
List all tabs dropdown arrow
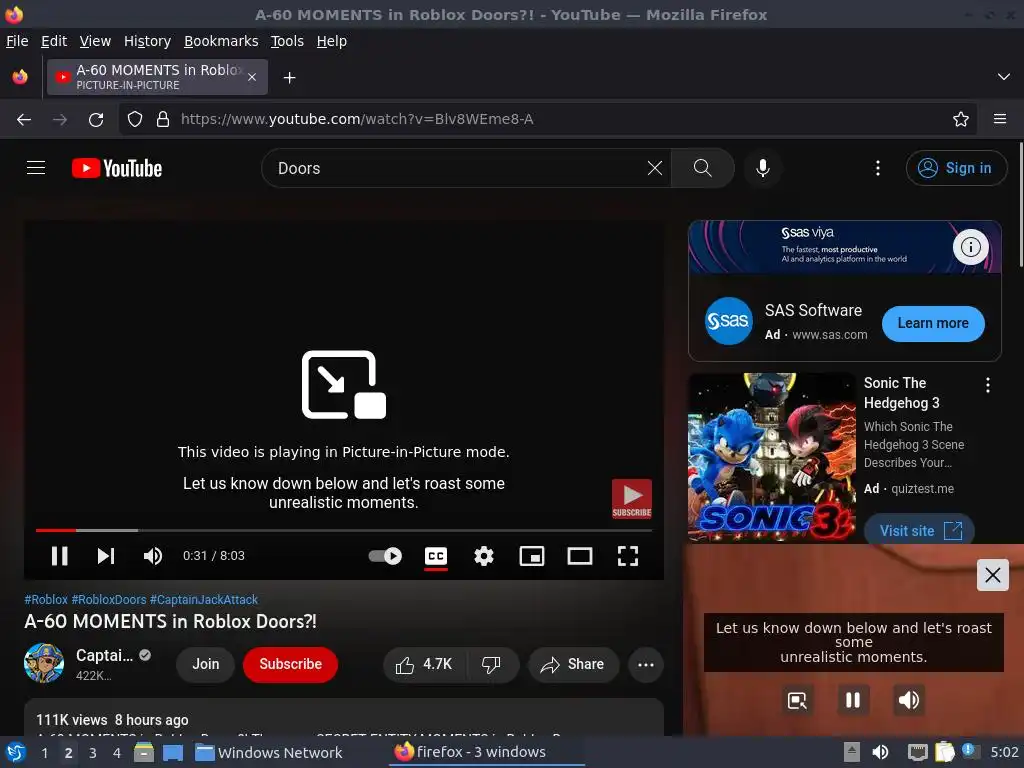1004,77
